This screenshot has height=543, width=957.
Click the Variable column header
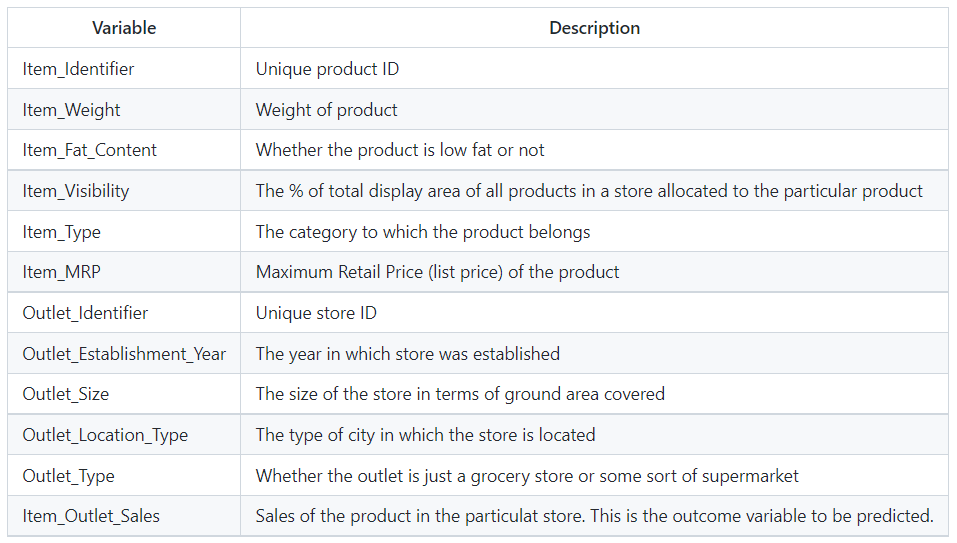pos(124,28)
